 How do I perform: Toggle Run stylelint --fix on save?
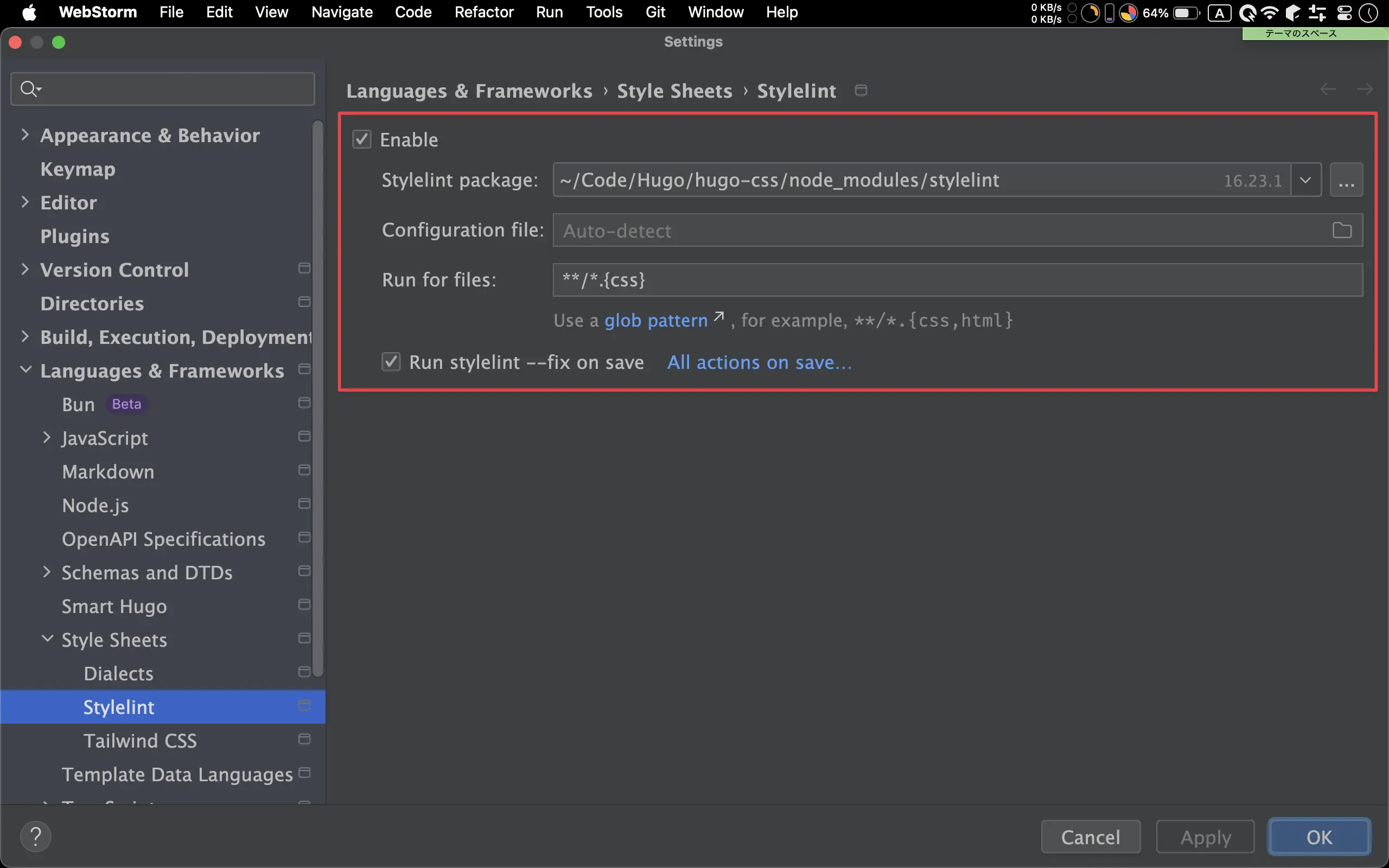pyautogui.click(x=391, y=362)
